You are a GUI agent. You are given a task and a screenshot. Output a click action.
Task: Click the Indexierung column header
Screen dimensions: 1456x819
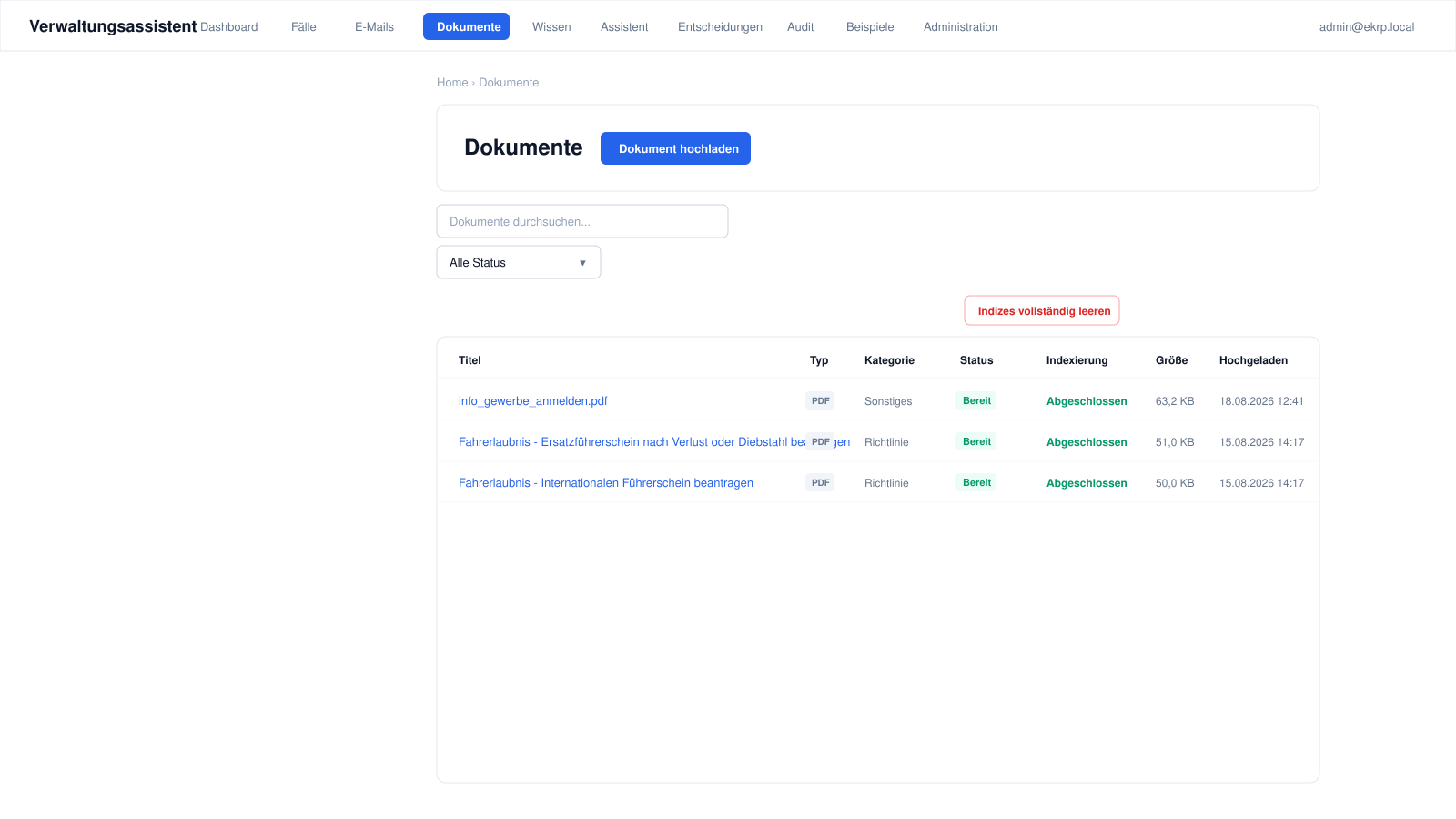(x=1077, y=360)
